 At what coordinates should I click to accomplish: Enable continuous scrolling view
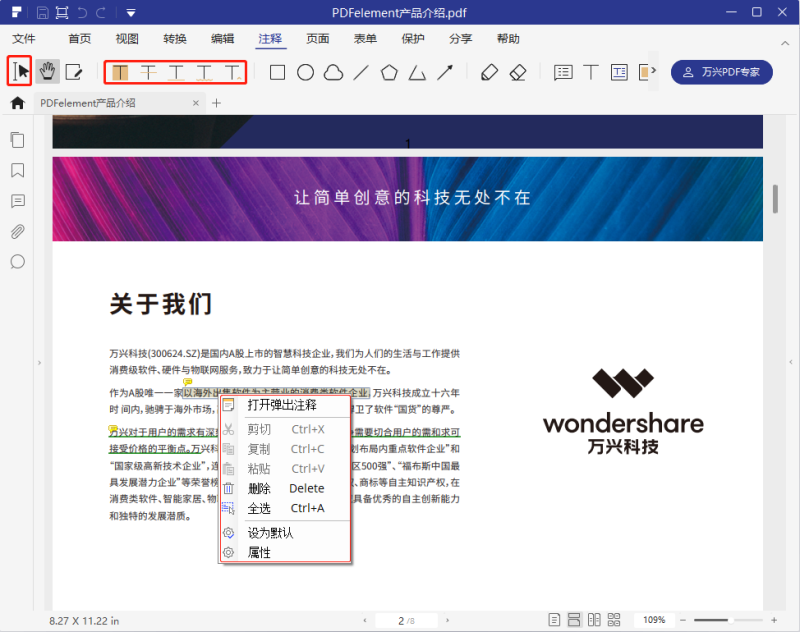[576, 620]
